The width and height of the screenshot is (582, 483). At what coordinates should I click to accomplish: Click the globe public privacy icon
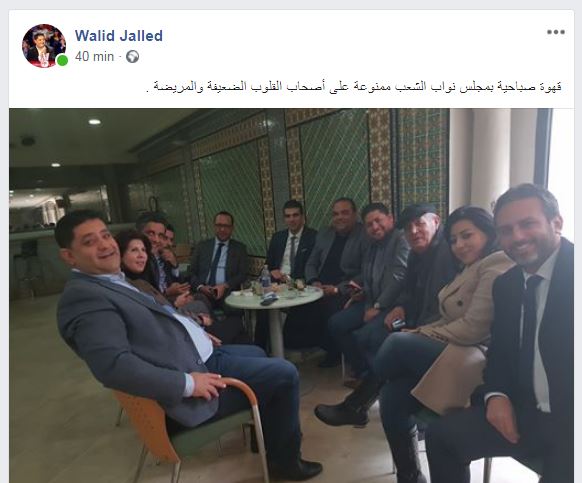point(133,56)
